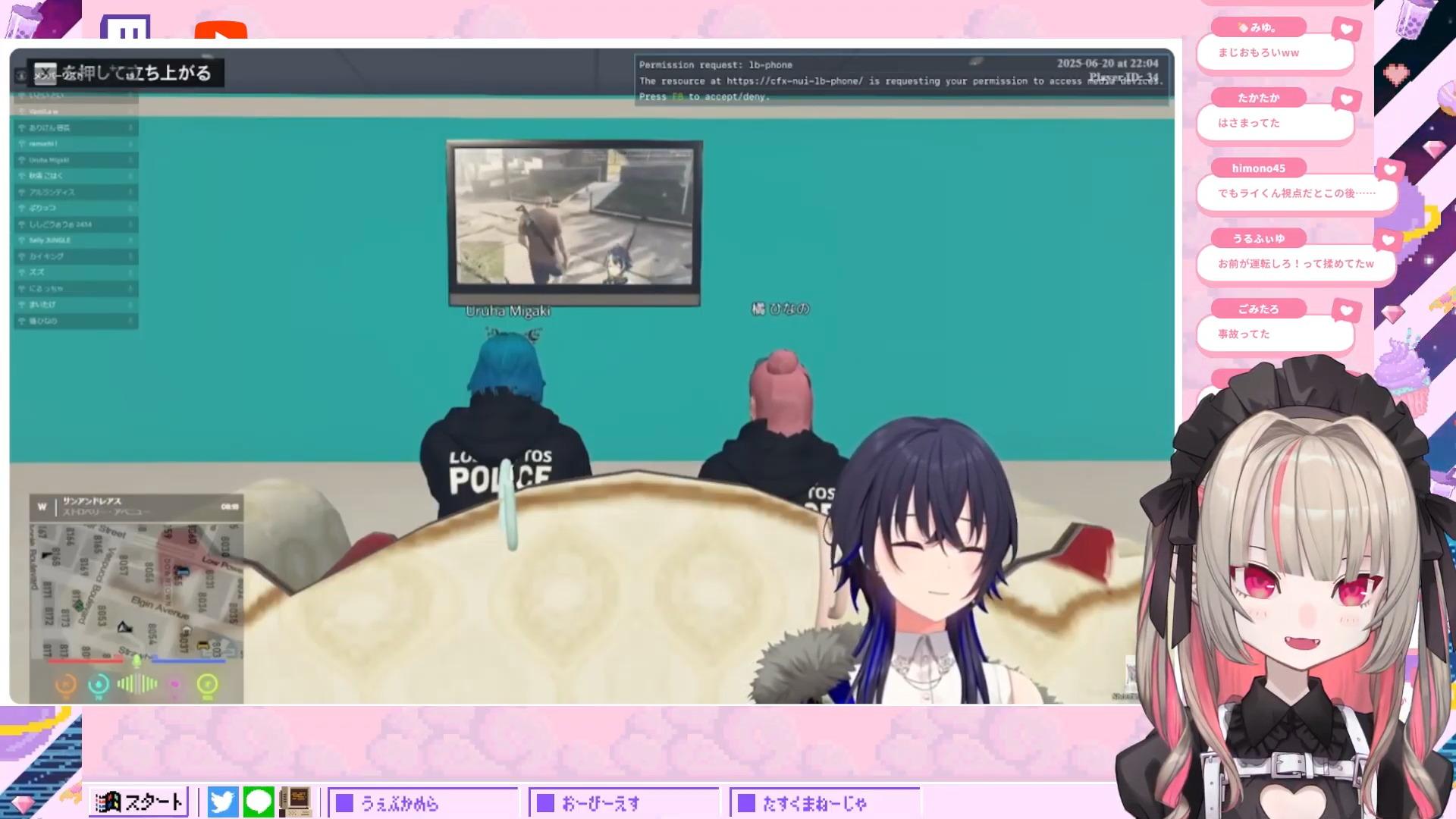
Task: Select アルランディス in the member list
Action: pos(76,192)
